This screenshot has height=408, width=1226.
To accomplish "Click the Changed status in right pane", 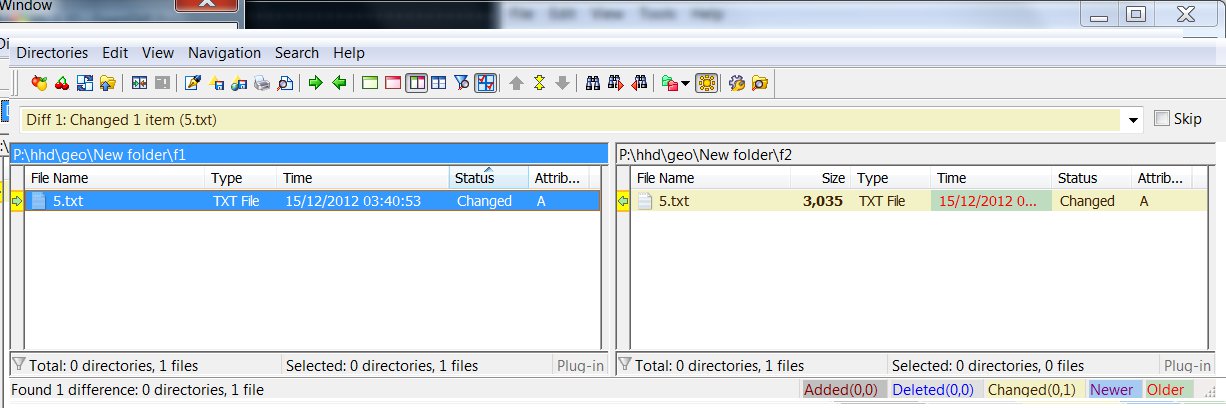I will point(1087,201).
